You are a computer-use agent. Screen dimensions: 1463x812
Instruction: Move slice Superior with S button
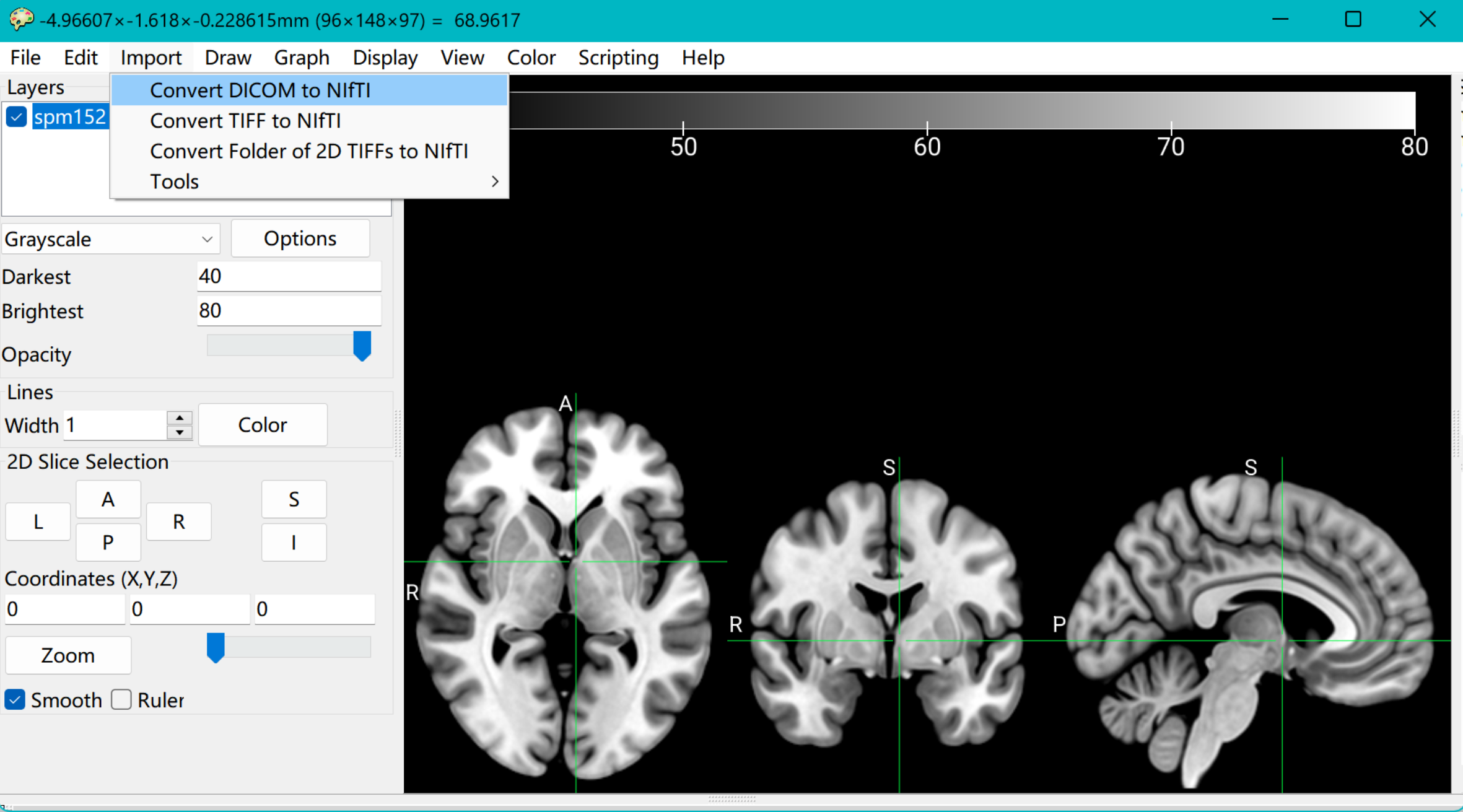[294, 499]
